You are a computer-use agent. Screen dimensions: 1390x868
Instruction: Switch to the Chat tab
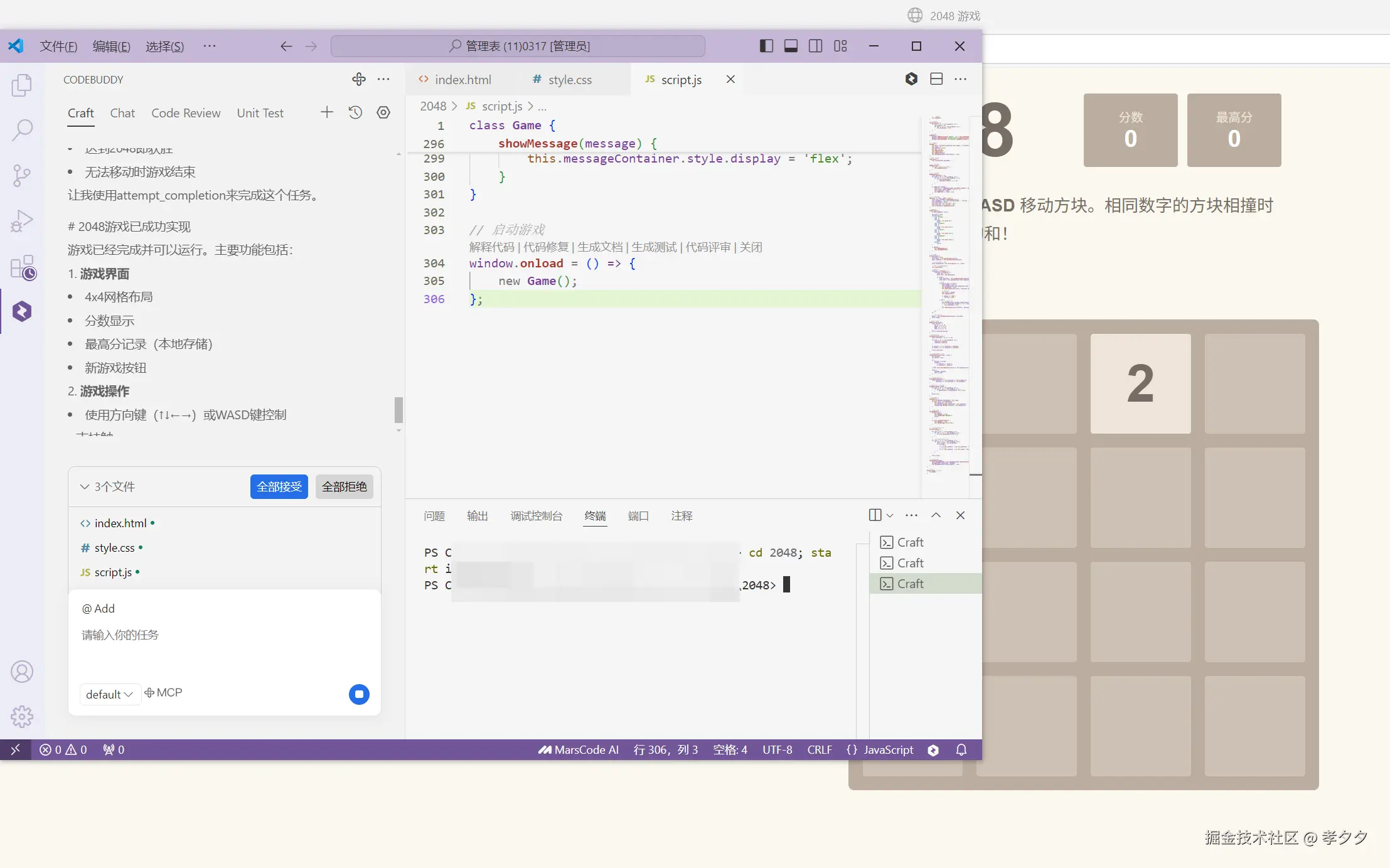122,113
